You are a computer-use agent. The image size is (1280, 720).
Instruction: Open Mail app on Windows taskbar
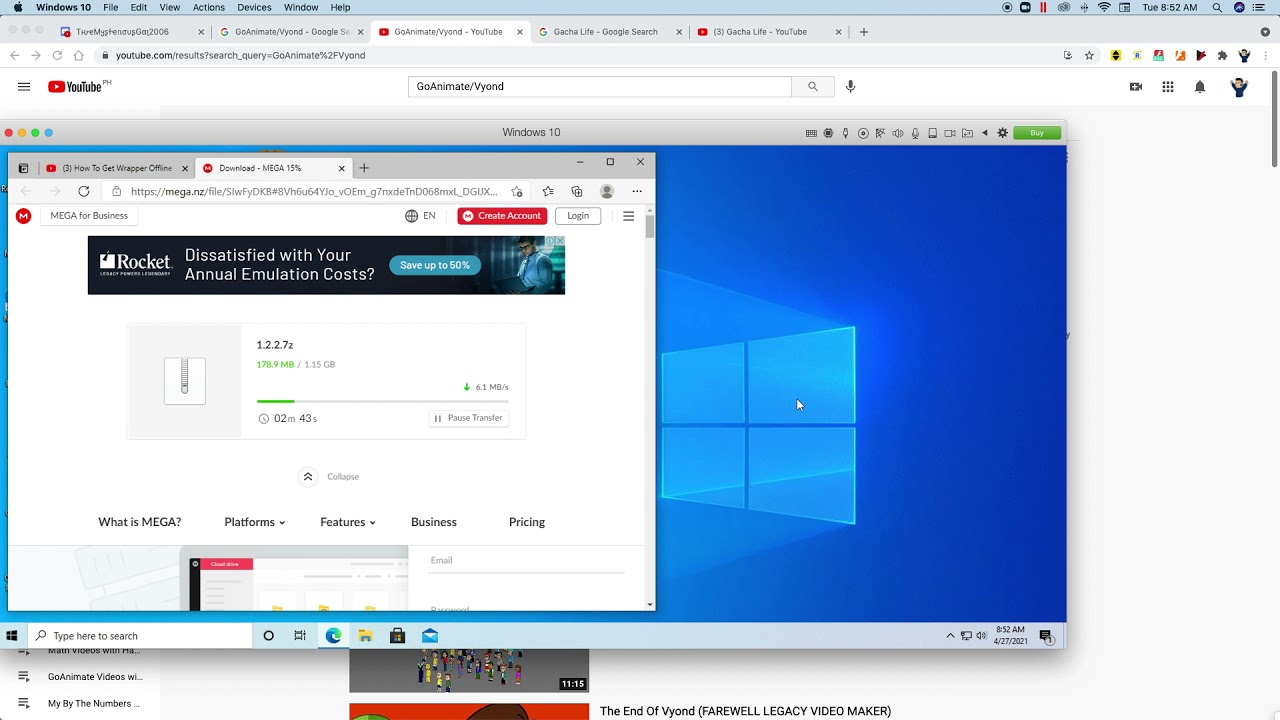click(430, 636)
